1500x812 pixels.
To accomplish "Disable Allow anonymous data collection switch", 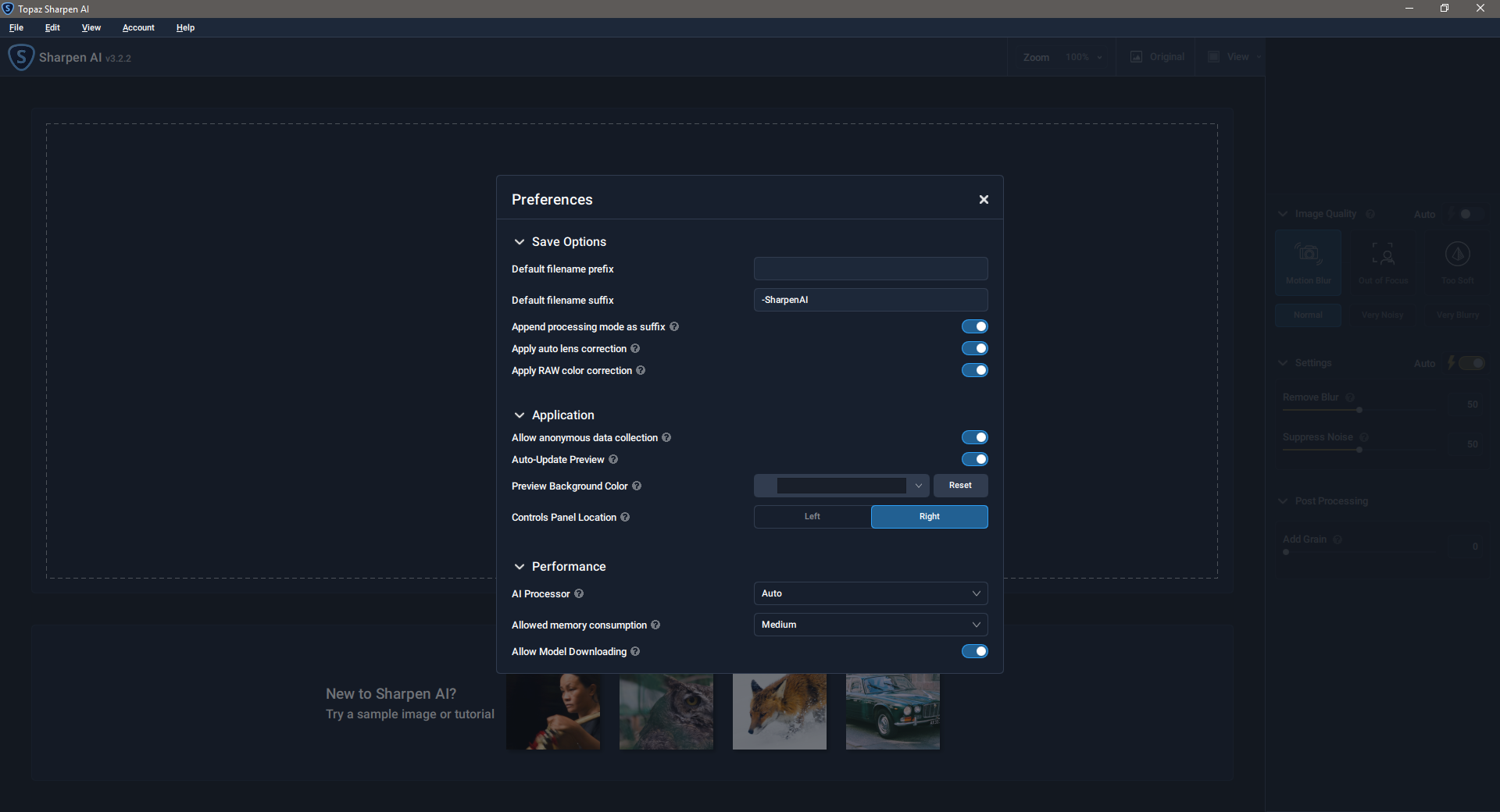I will pyautogui.click(x=974, y=437).
